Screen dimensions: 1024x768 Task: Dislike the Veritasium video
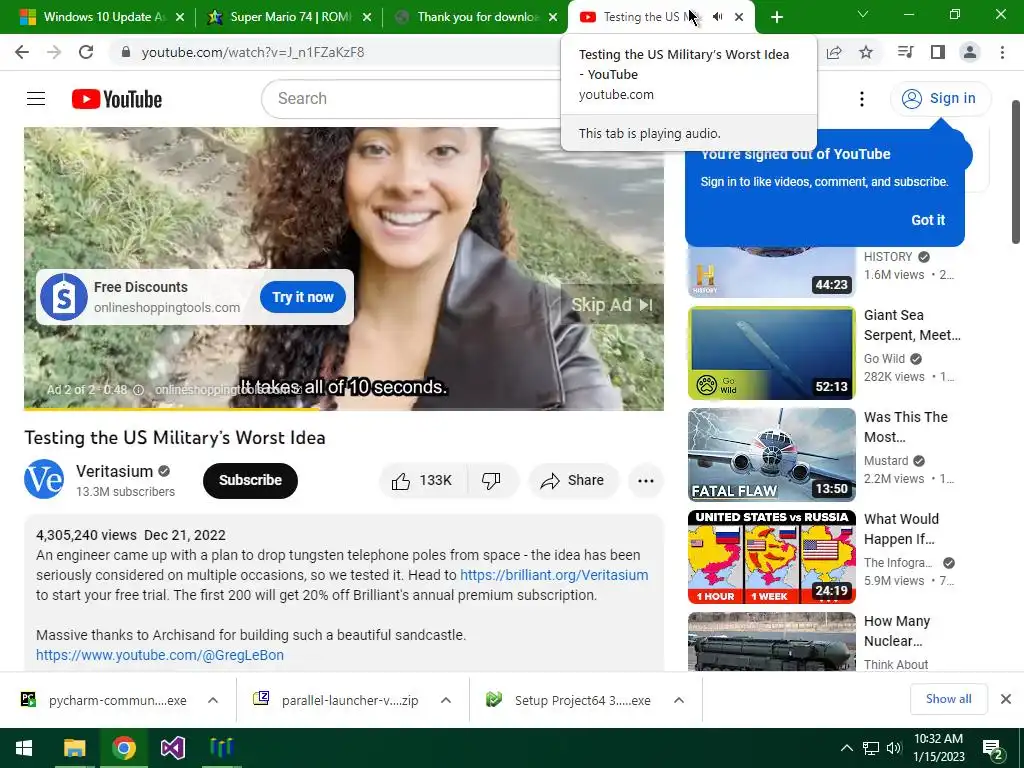pyautogui.click(x=491, y=481)
